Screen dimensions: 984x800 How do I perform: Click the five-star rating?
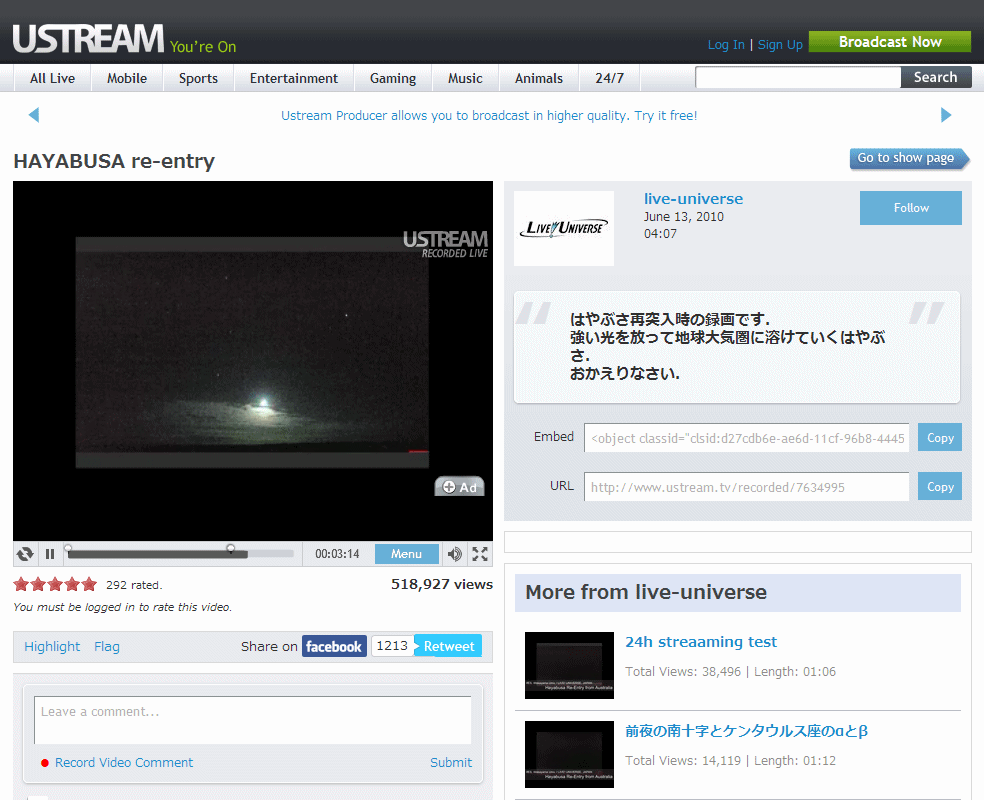pos(55,585)
